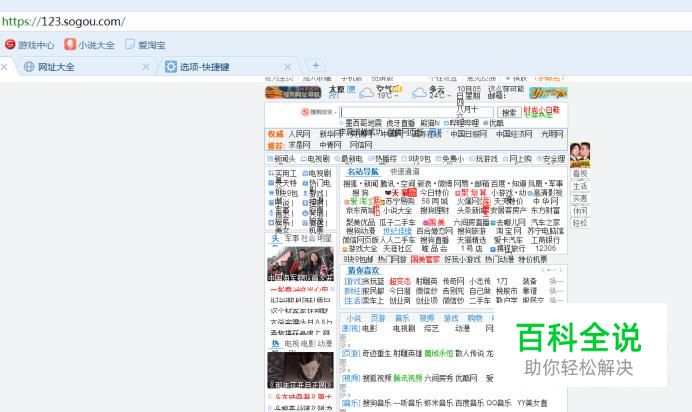Close the 网址大全 tab
This screenshot has height=412, width=692.
(x=146, y=67)
